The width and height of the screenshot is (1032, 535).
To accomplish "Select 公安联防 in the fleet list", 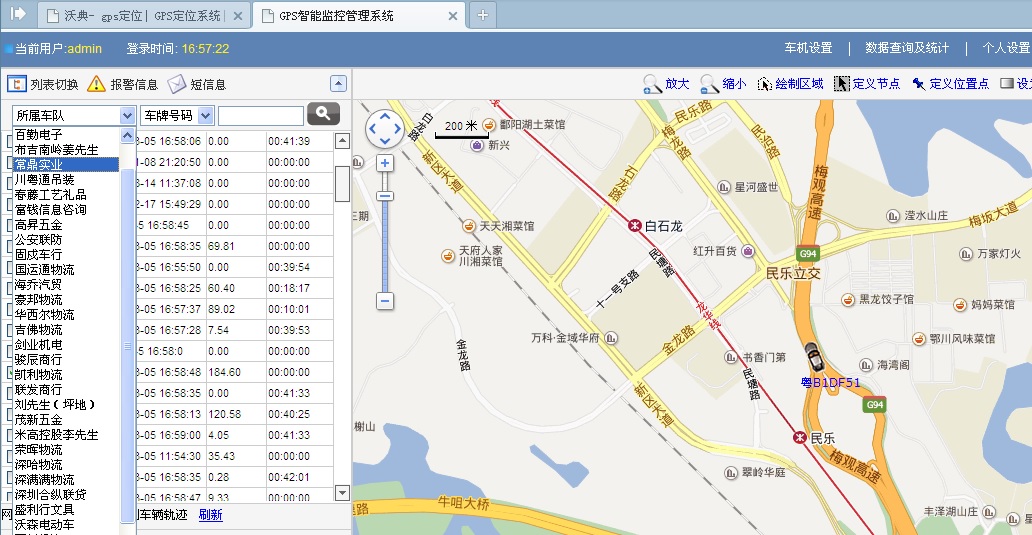I will (66, 240).
